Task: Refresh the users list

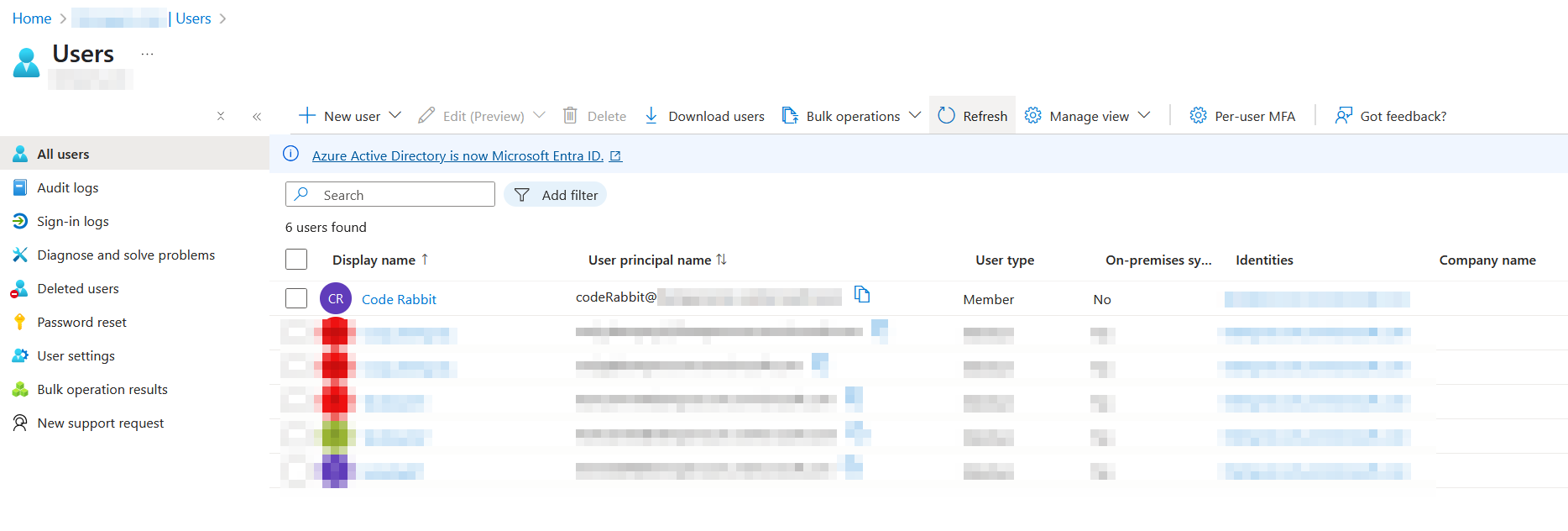Action: 972,116
